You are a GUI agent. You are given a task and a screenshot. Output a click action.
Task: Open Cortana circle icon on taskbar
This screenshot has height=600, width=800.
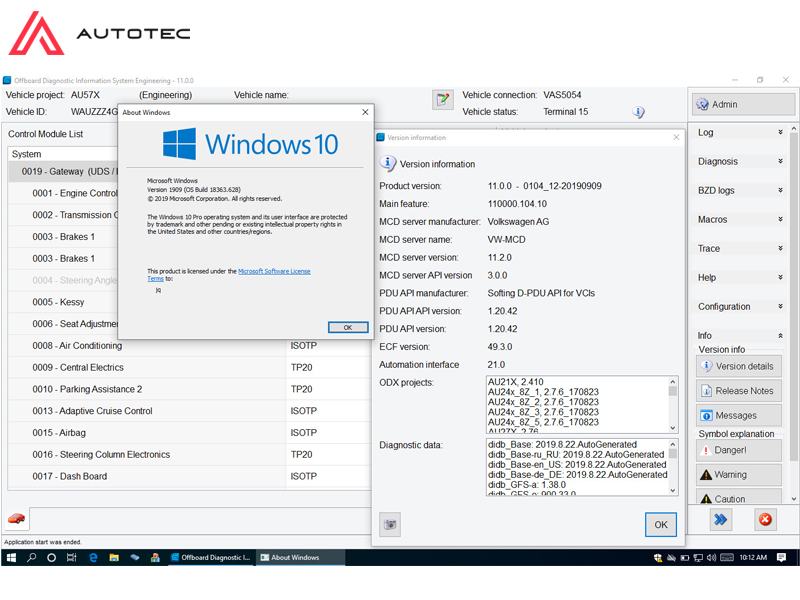(52, 558)
